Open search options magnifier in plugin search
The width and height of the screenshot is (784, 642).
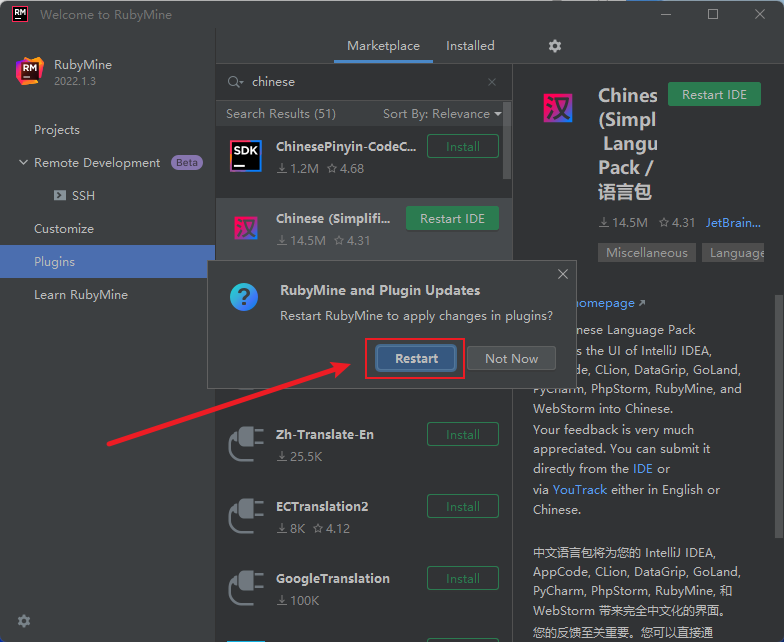coord(235,82)
